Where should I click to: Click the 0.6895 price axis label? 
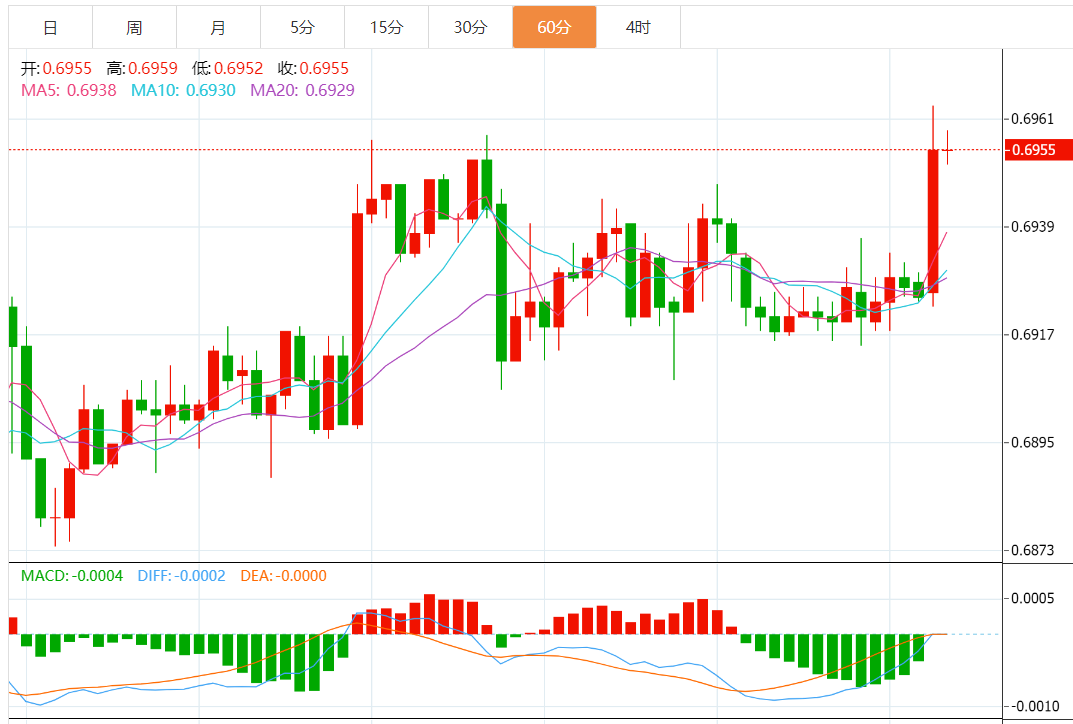tap(1033, 442)
